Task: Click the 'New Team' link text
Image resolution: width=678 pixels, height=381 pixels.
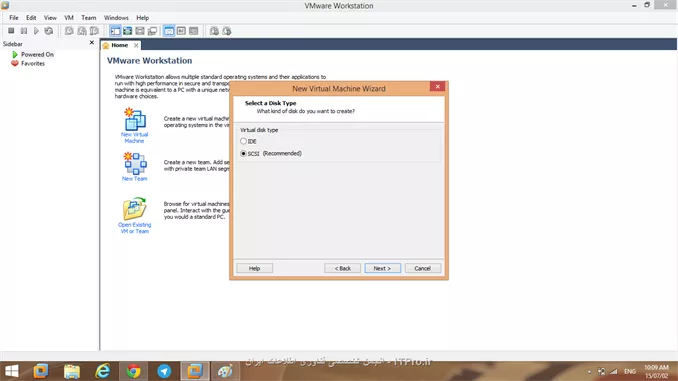Action: 134,179
